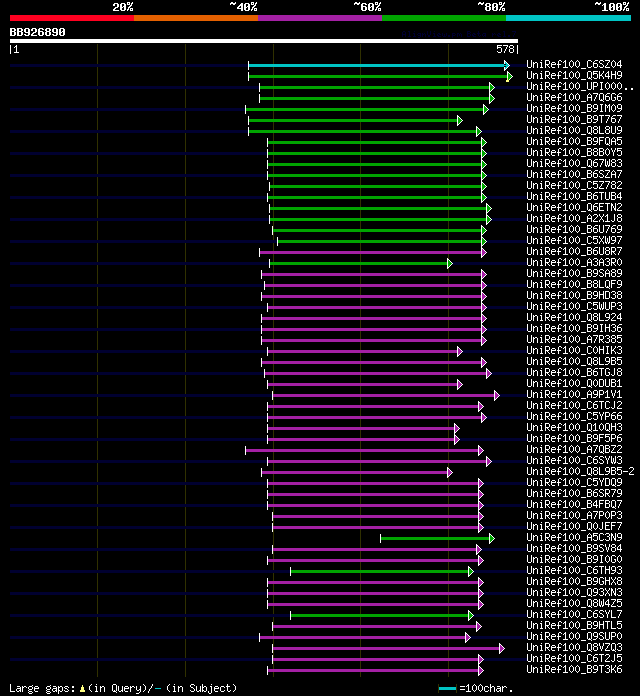Click the green arrowhead on UniRef100_C6SYL7 row
This screenshot has width=640, height=696.
click(x=470, y=616)
